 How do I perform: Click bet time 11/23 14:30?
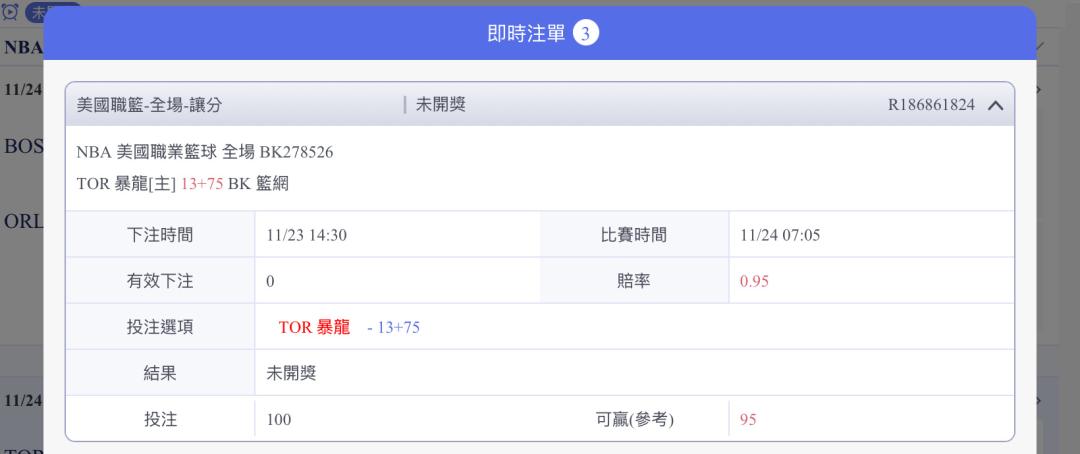[306, 236]
